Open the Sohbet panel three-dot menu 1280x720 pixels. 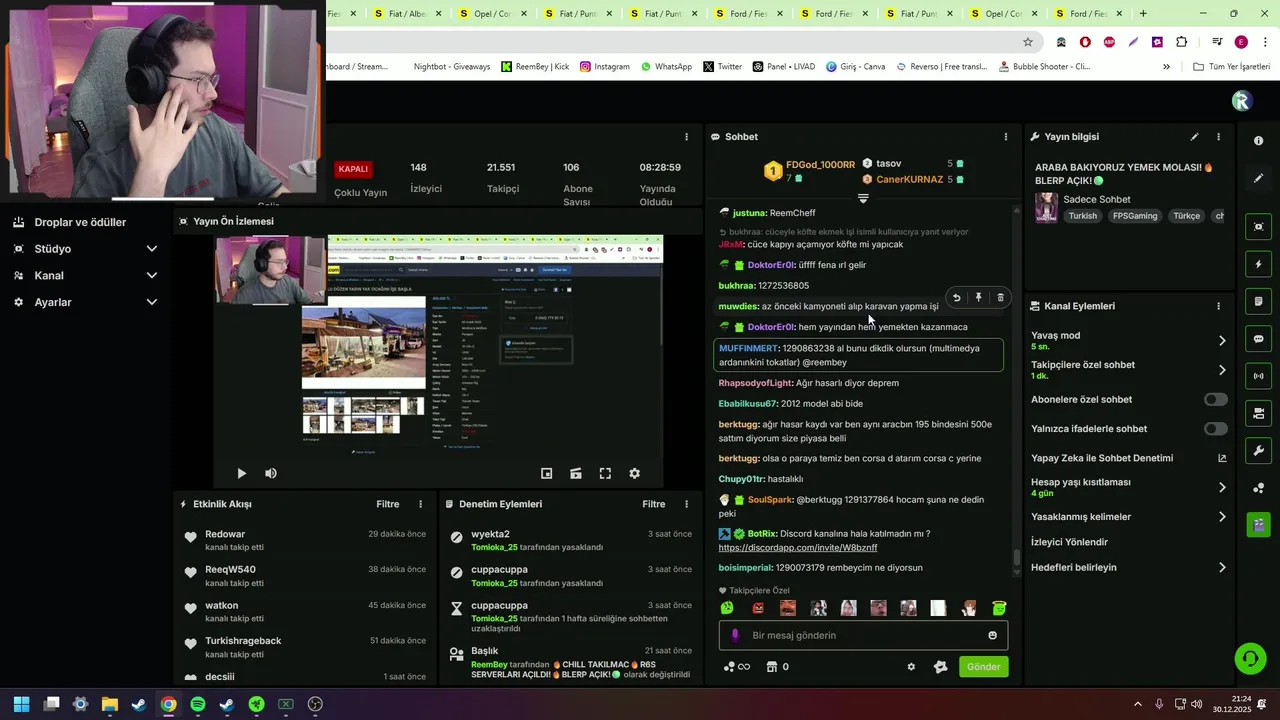pyautogui.click(x=1006, y=137)
